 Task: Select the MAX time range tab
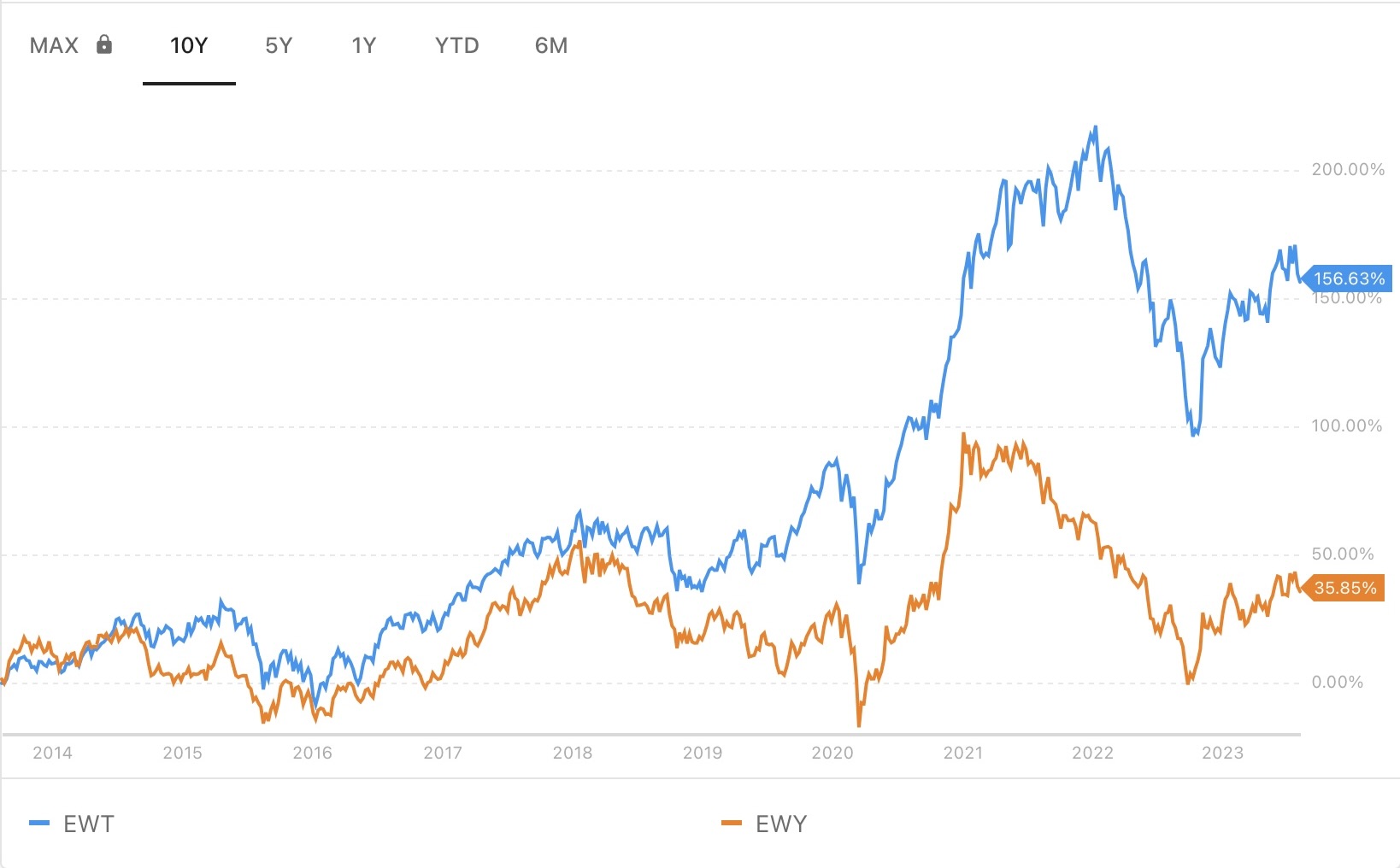(55, 45)
